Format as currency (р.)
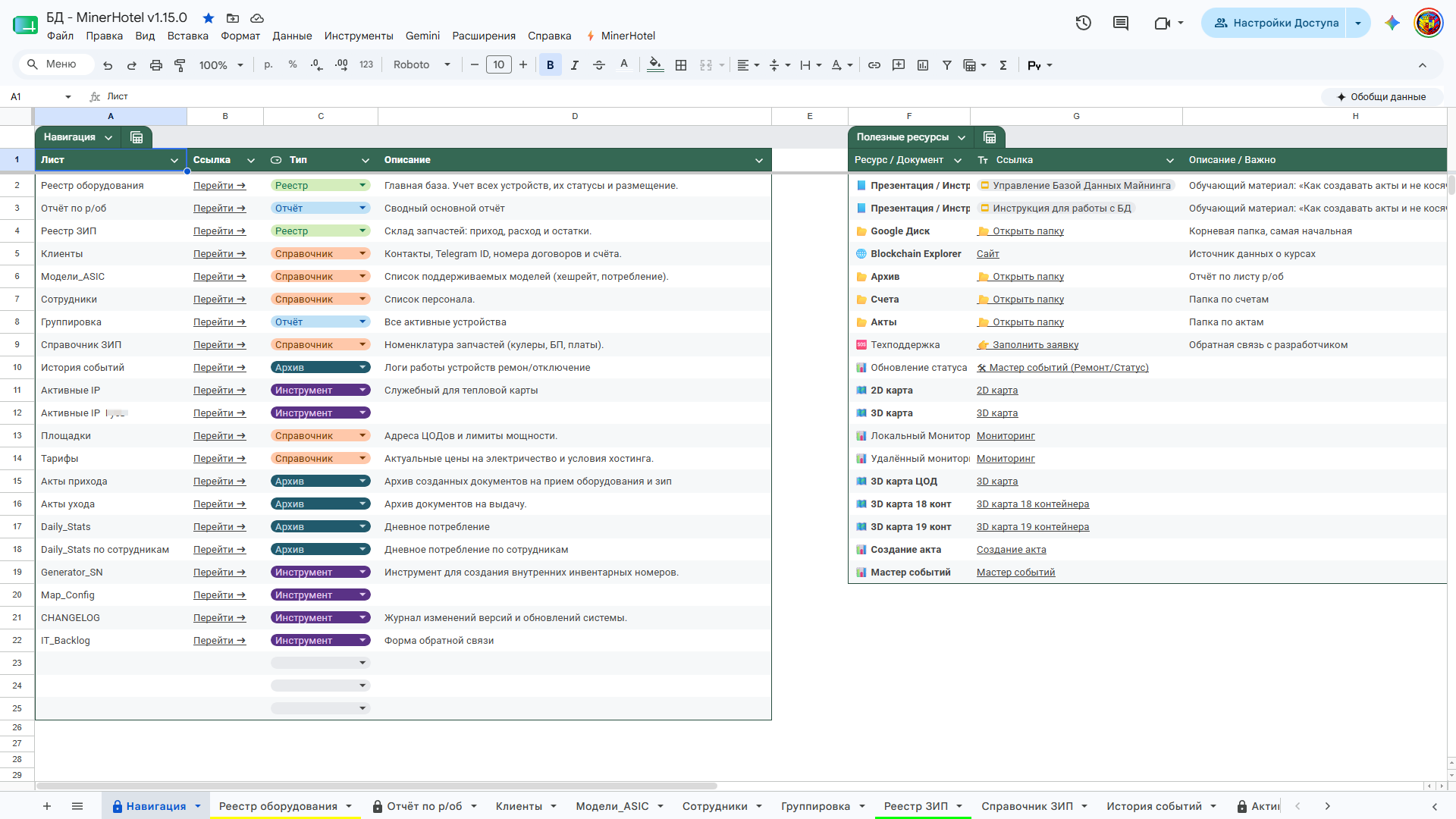 point(268,65)
